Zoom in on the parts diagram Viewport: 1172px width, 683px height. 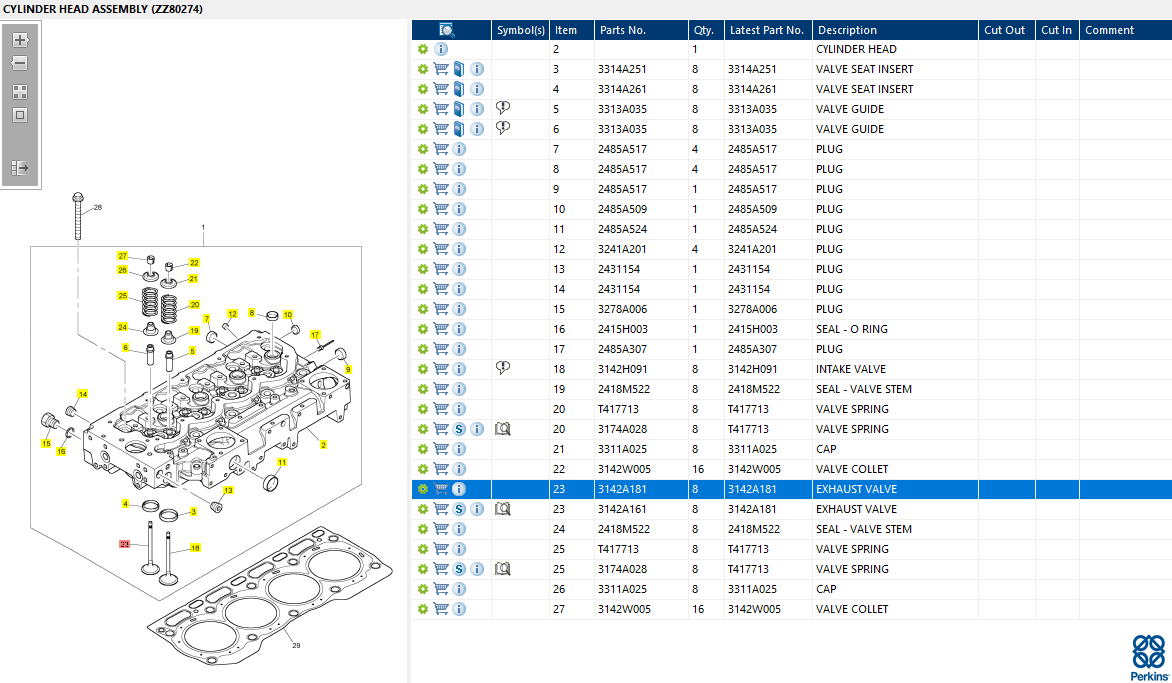click(x=20, y=40)
